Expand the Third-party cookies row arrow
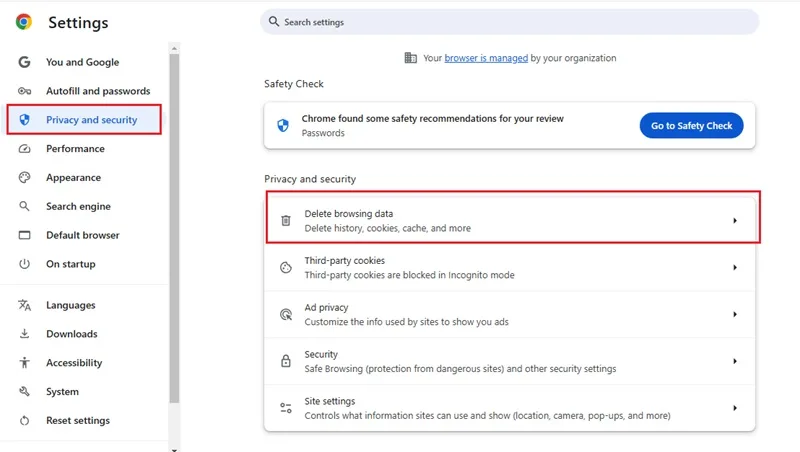Viewport: 800px width, 452px height. 735,267
